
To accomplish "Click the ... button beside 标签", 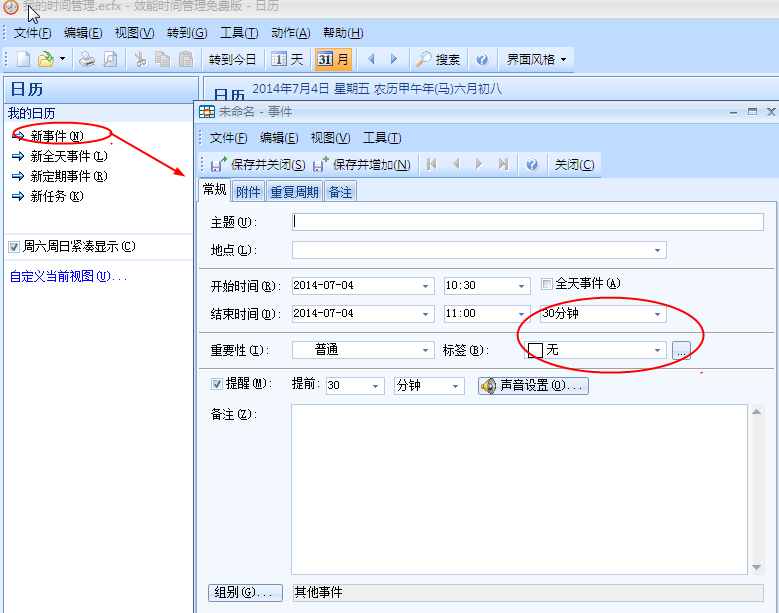I will [681, 350].
